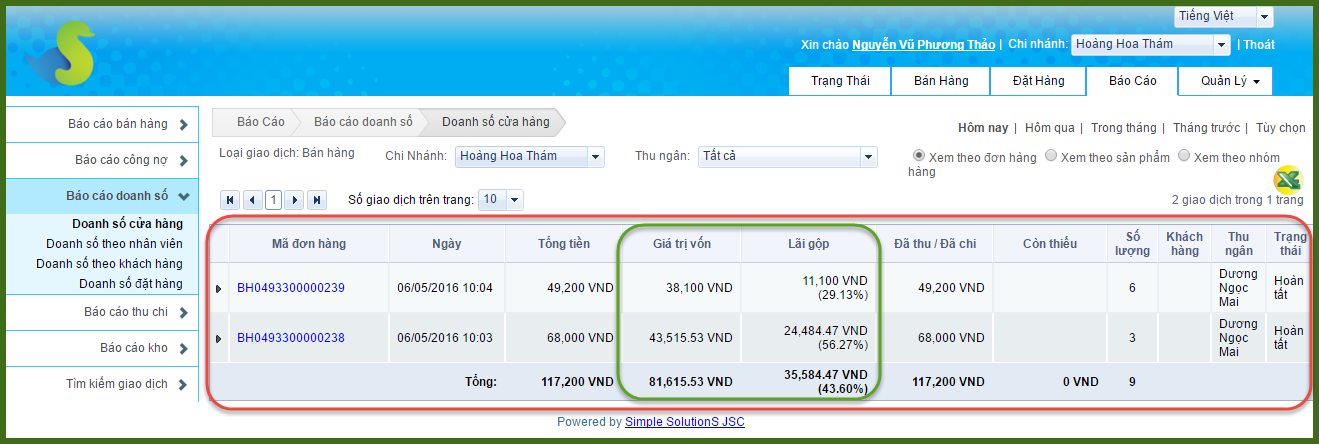Go to next page arrow
Screen dimensions: 1319x444
click(295, 200)
